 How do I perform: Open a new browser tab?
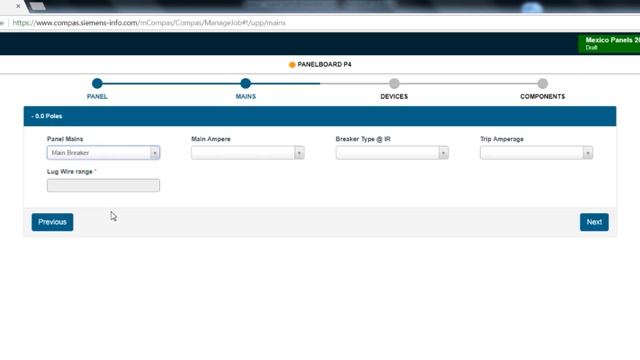37,6
